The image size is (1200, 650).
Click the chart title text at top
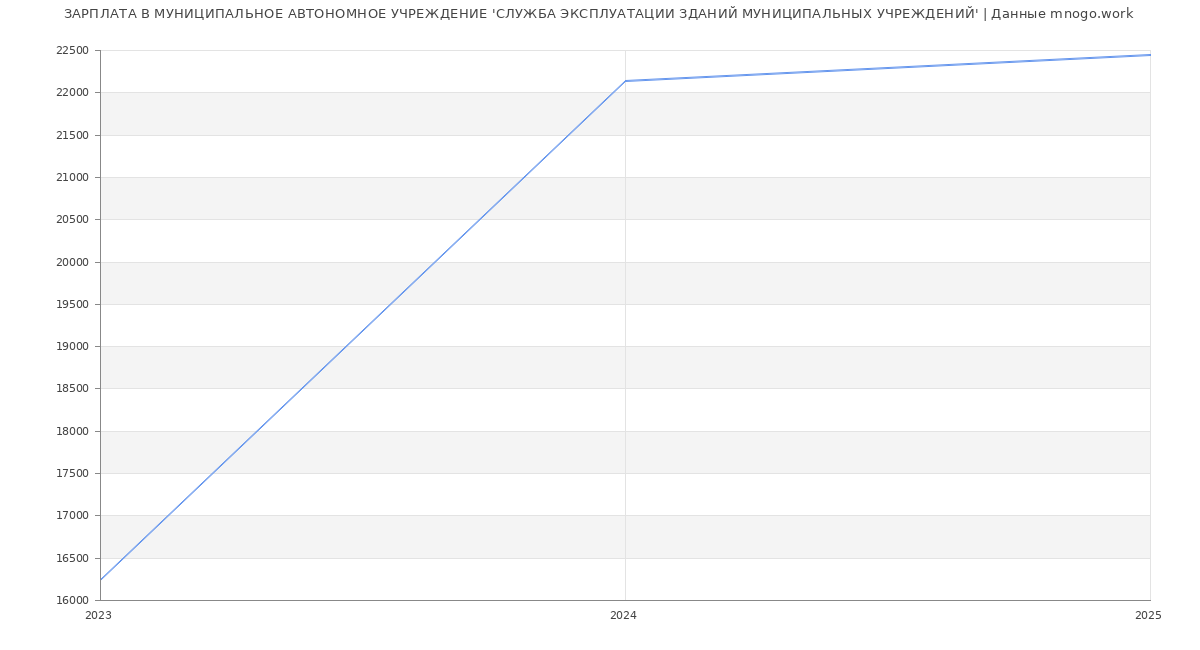(598, 14)
